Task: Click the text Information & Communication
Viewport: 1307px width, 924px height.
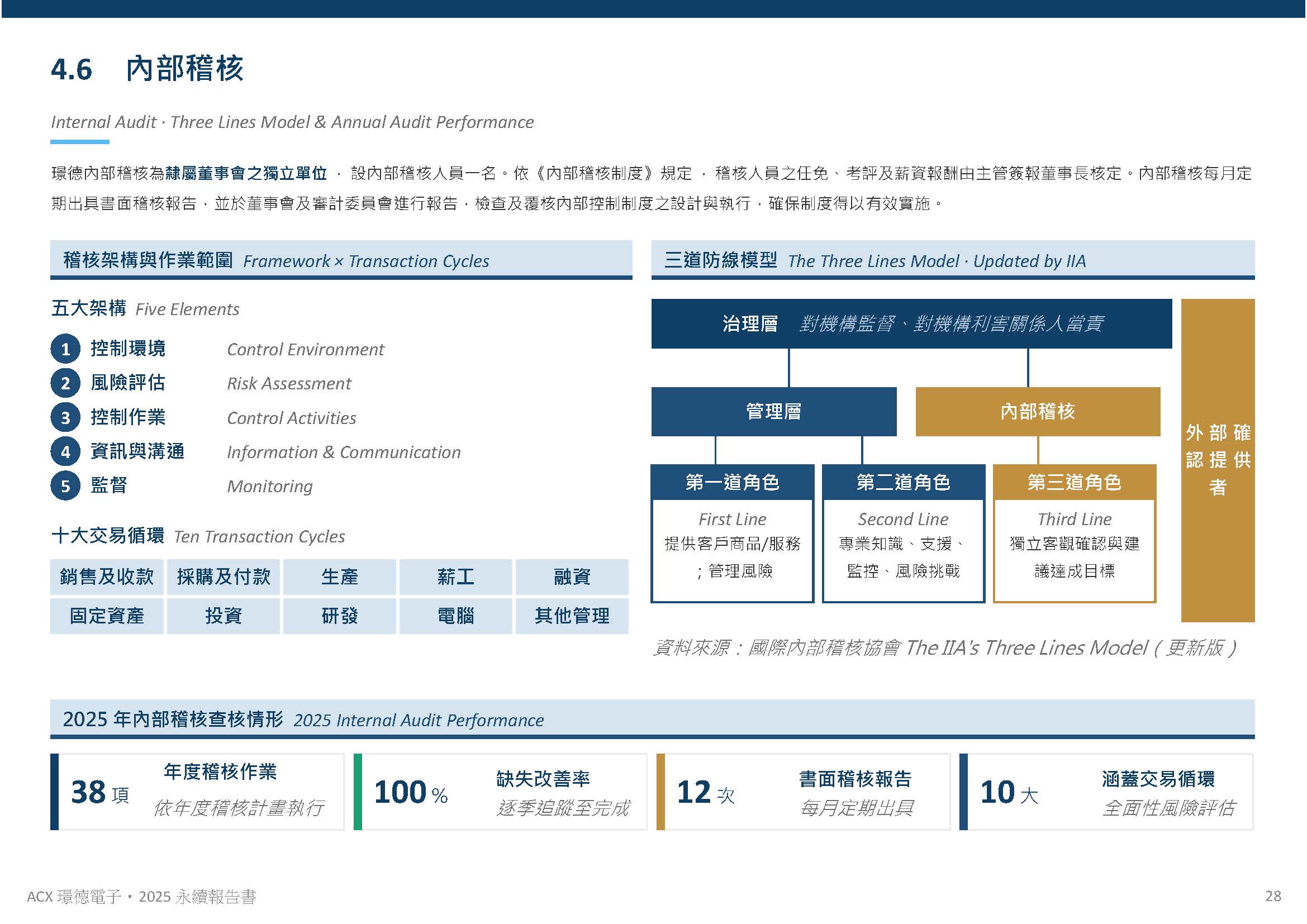Action: coord(344,453)
